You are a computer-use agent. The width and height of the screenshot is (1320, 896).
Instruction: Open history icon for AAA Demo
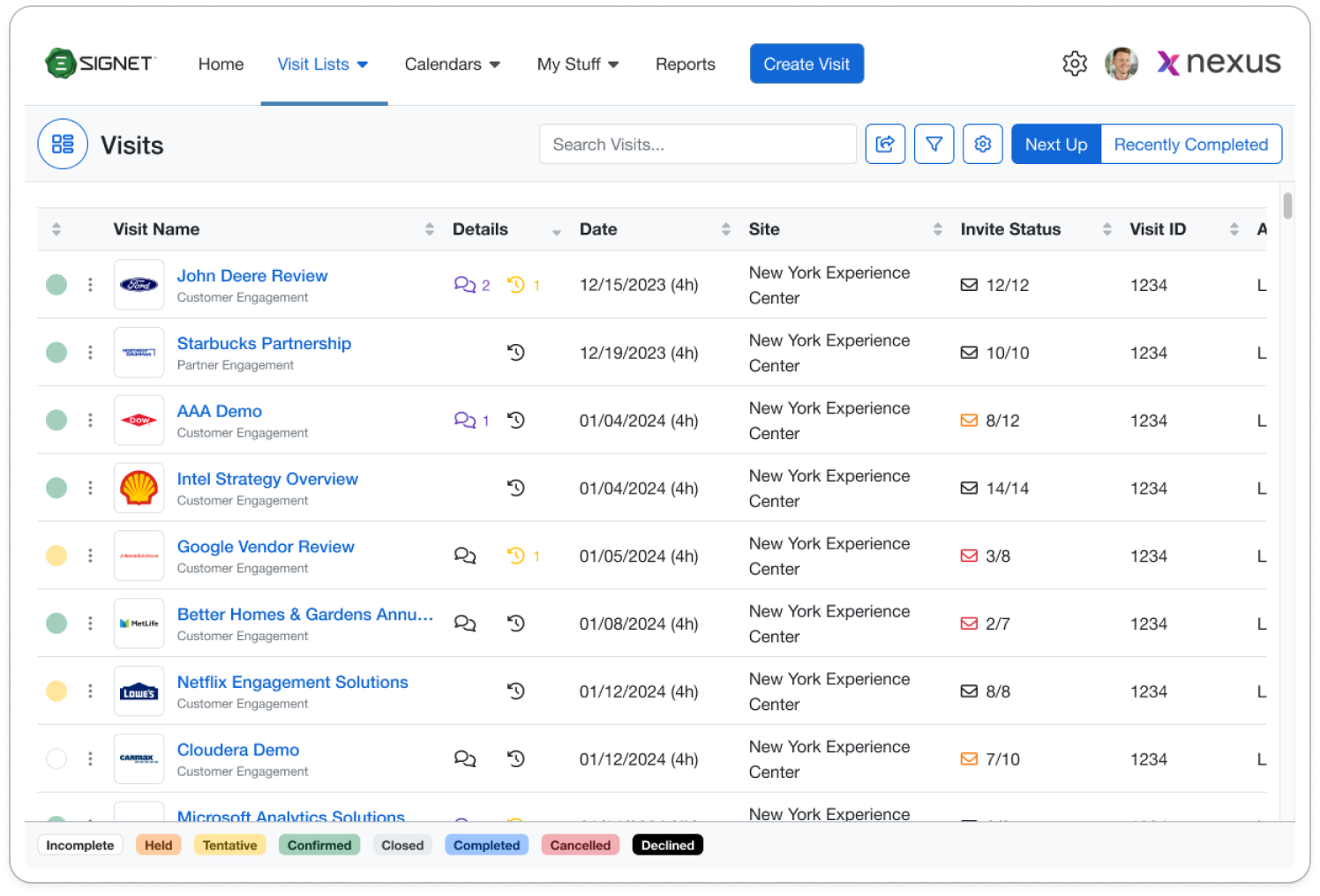click(x=516, y=421)
